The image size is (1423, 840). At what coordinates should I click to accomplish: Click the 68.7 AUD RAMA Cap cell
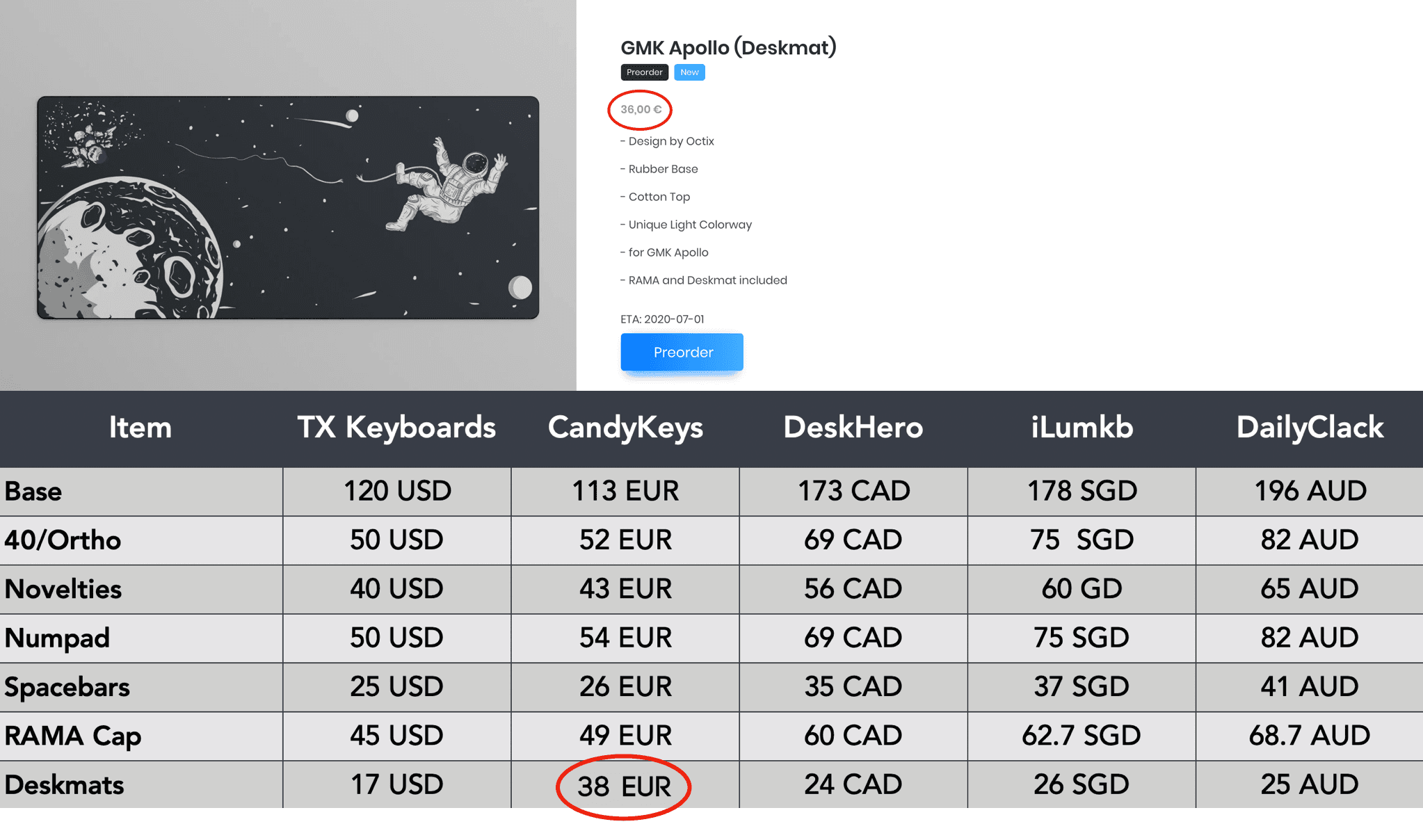1309,736
